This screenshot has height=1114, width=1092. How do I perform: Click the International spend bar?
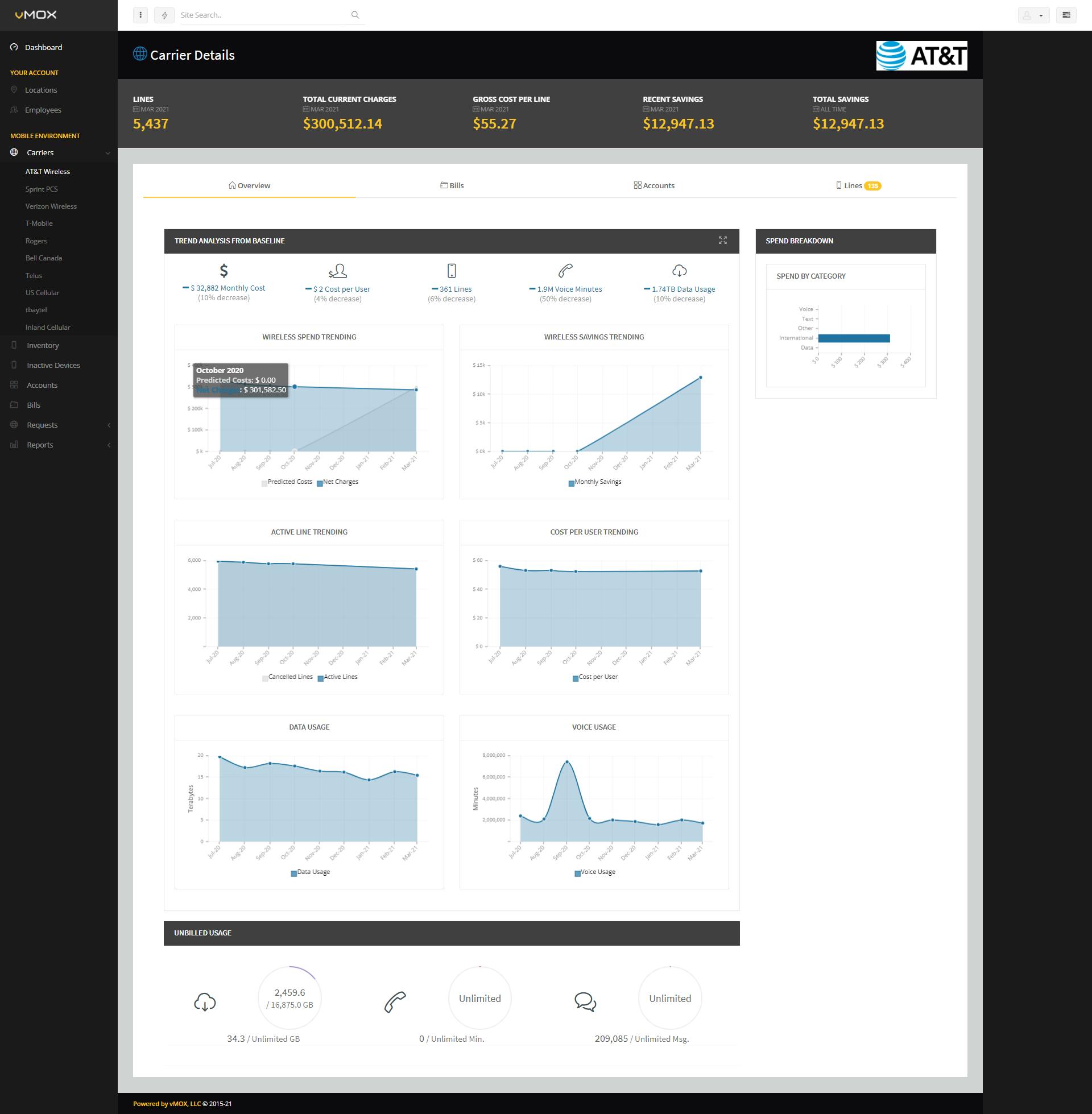854,338
